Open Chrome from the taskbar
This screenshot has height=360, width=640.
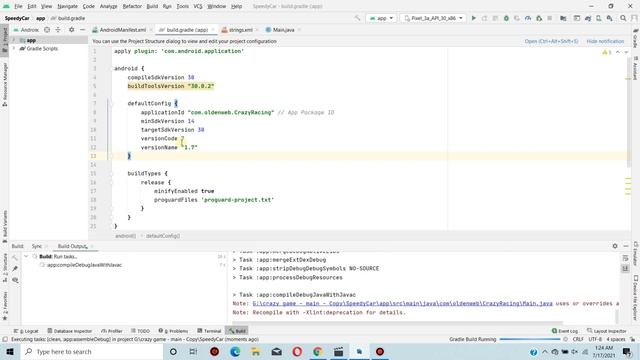(x=318, y=351)
